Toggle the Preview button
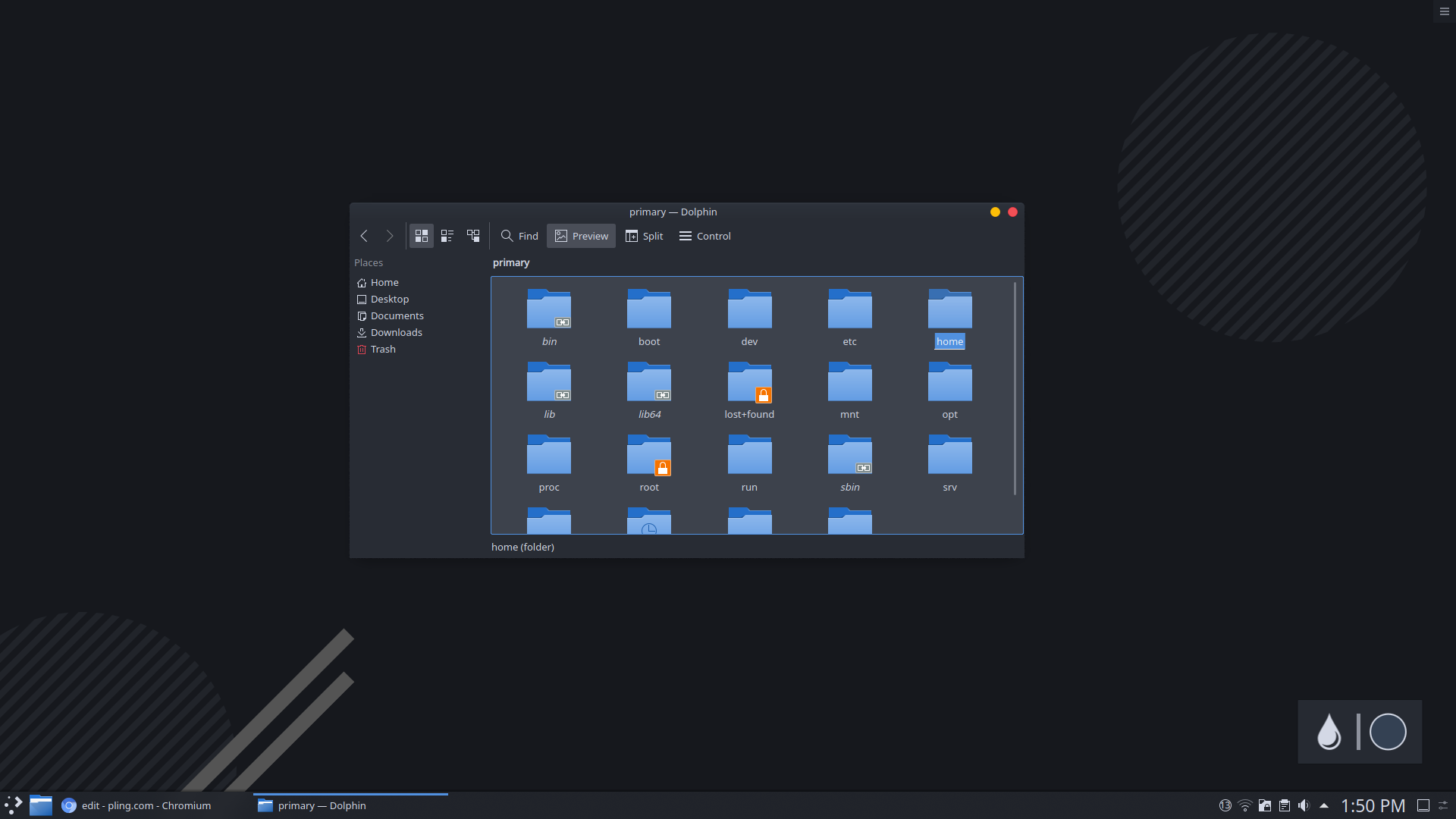This screenshot has height=819, width=1456. click(582, 236)
